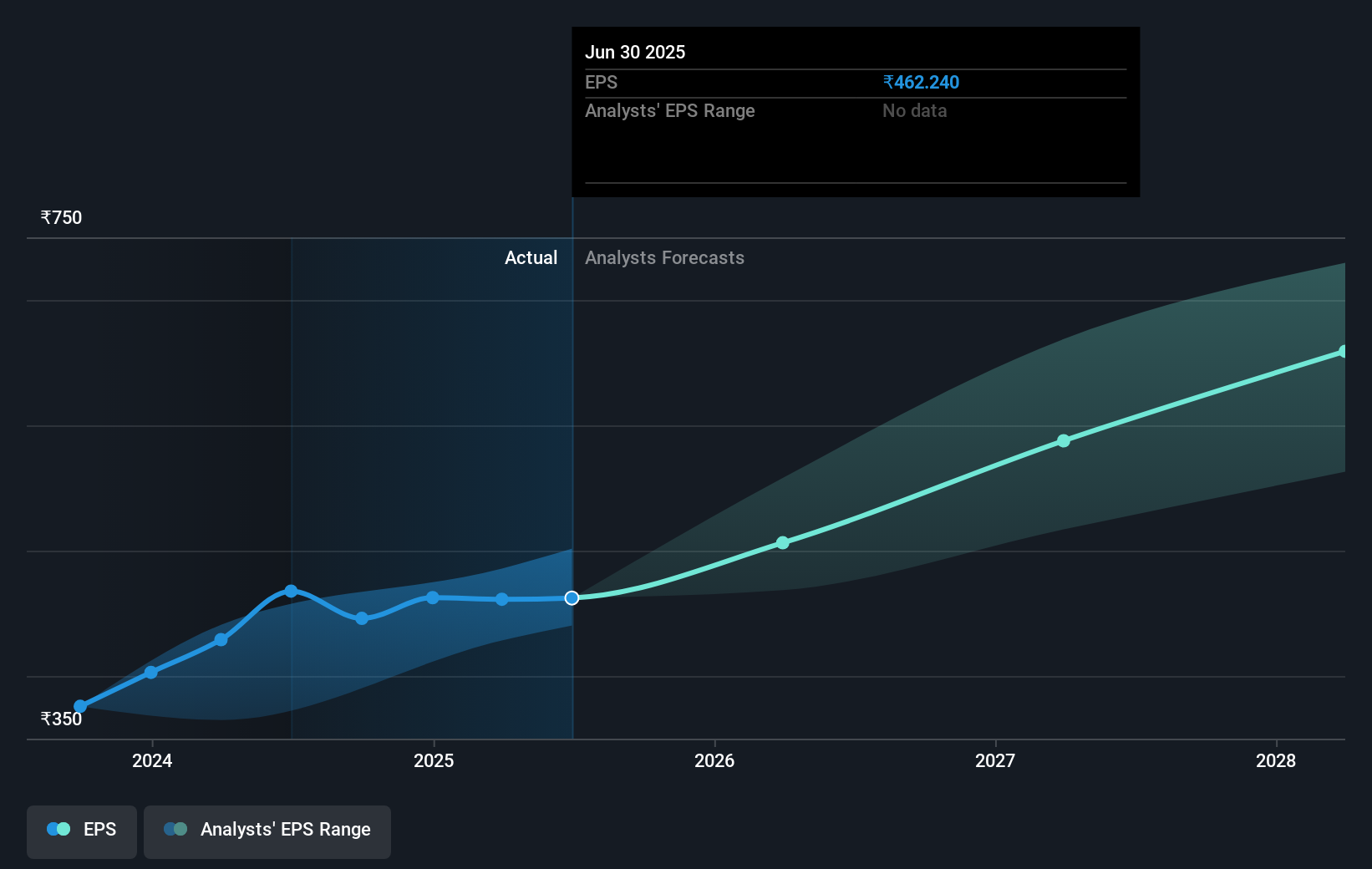Click the Analysts' EPS Range legend dot icon
Screen dimensions: 1372x869
(175, 829)
